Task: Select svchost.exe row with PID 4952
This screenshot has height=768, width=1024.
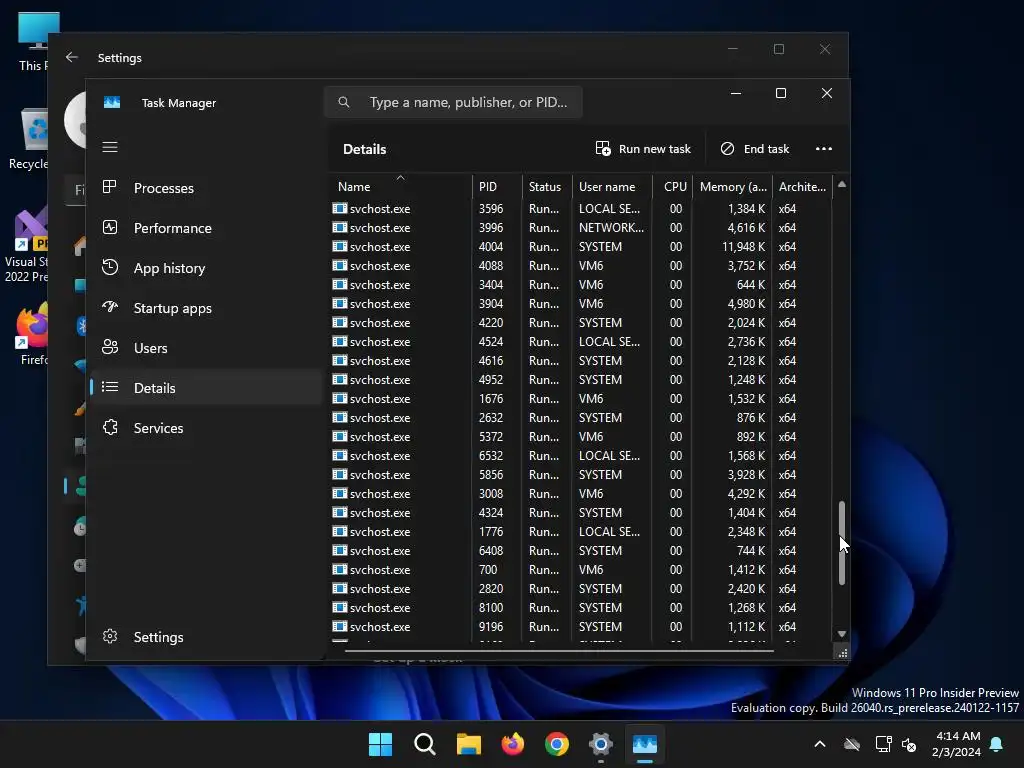Action: point(580,379)
